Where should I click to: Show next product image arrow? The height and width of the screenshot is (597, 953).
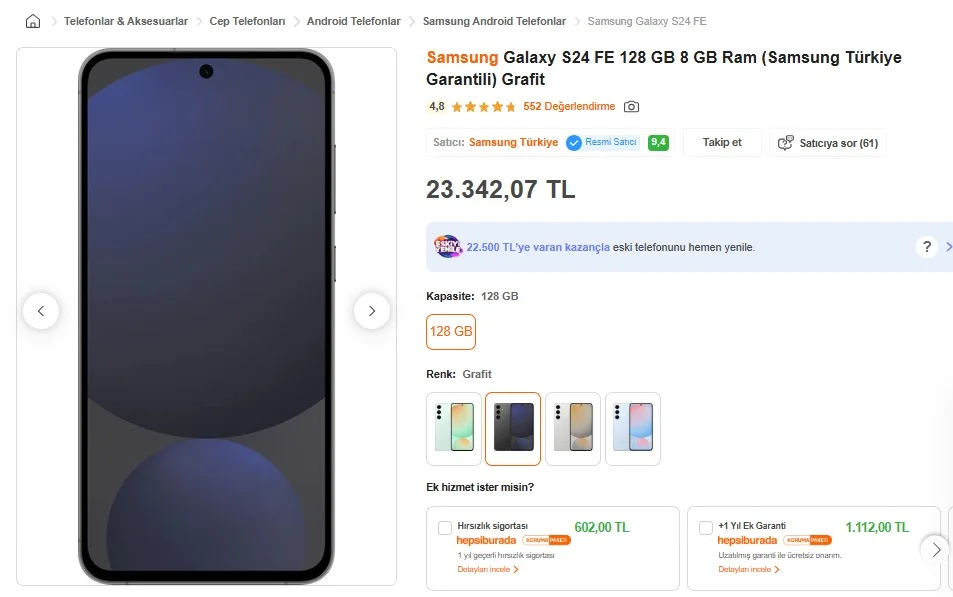coord(372,311)
